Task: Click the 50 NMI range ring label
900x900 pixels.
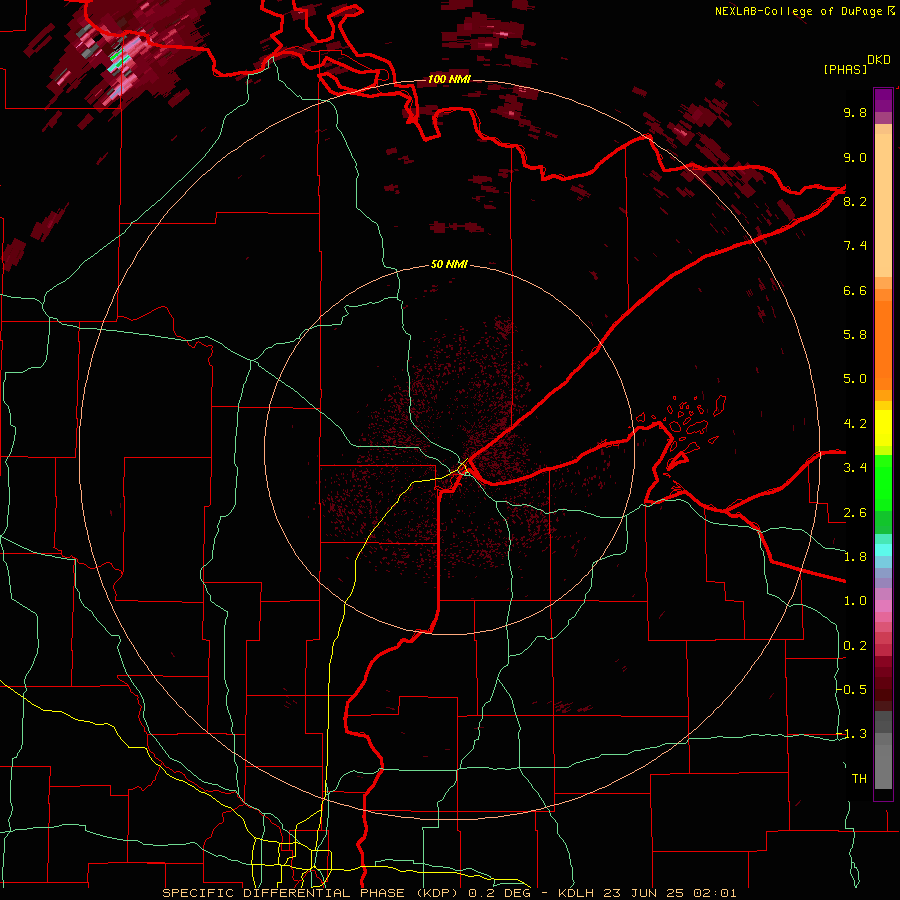Action: 449,265
